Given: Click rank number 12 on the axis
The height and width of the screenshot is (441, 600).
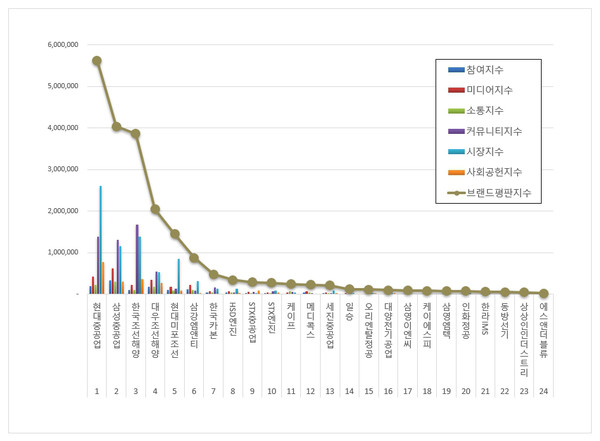Looking at the screenshot, I should click(311, 392).
